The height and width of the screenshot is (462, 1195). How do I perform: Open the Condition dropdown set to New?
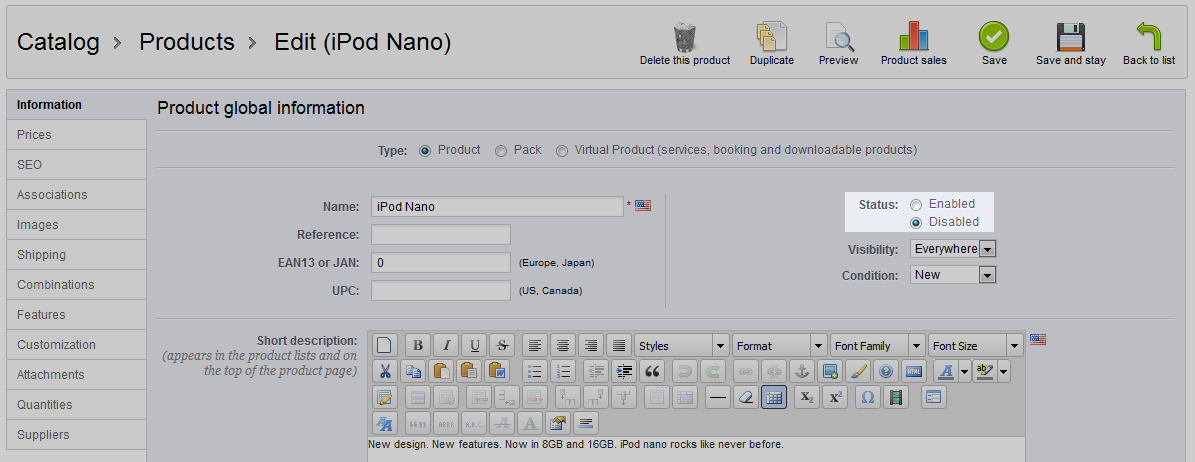(x=953, y=274)
